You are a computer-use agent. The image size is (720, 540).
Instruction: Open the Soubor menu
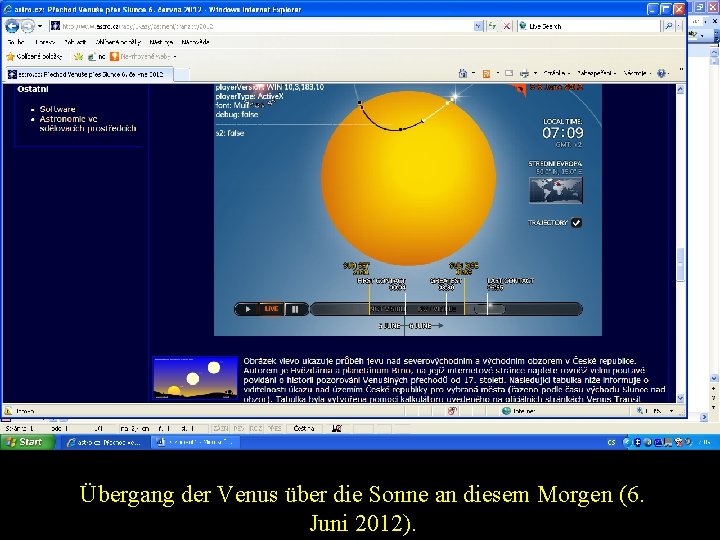16,42
